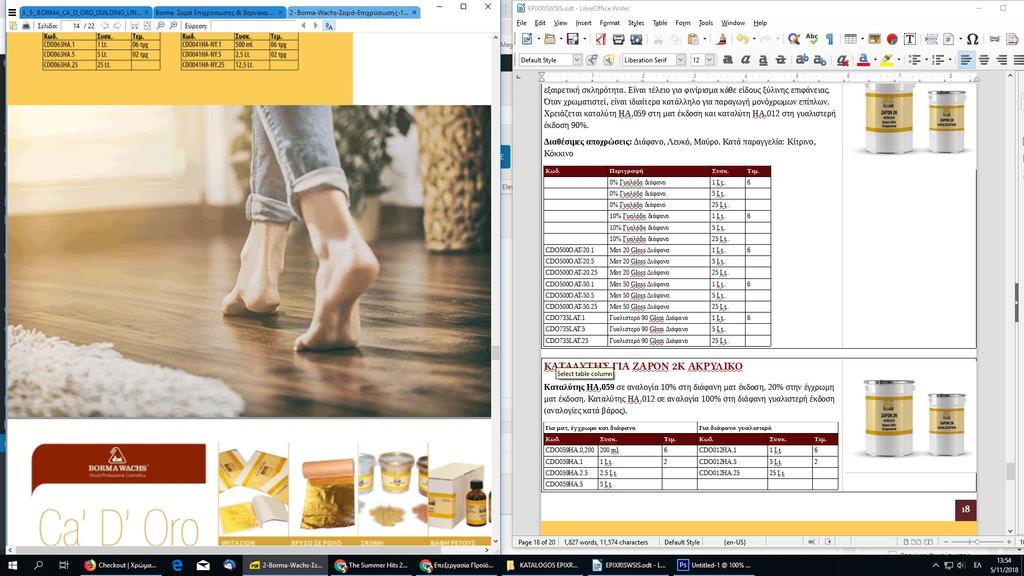Open the font size dropdown showing 12
The image size is (1024, 576).
709,60
